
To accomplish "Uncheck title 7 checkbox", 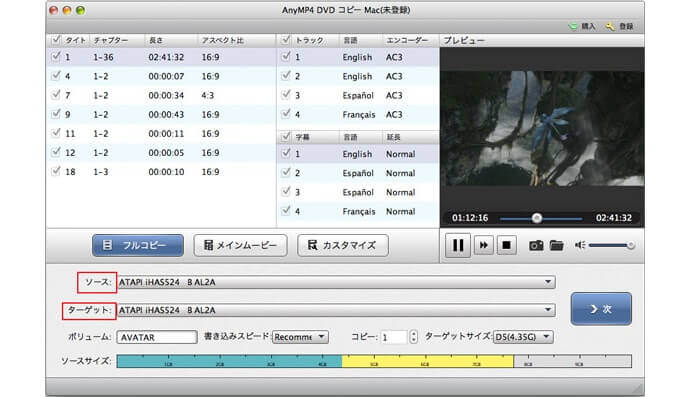I will pos(56,95).
